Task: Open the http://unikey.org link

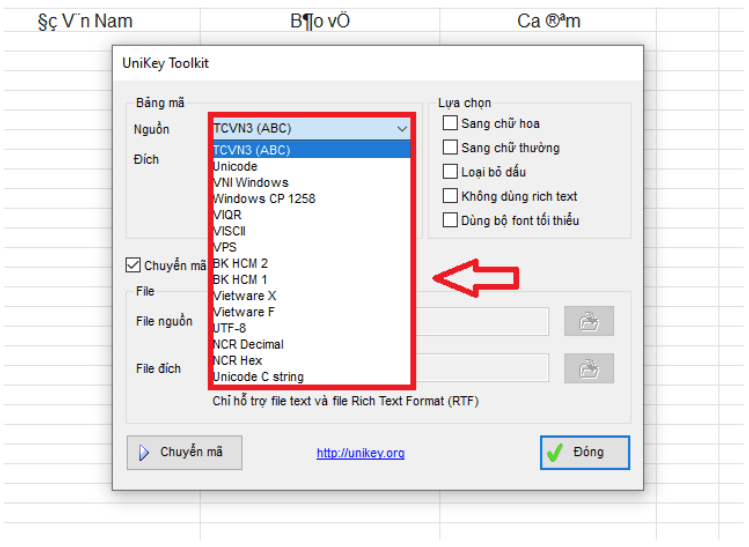Action: pyautogui.click(x=360, y=453)
